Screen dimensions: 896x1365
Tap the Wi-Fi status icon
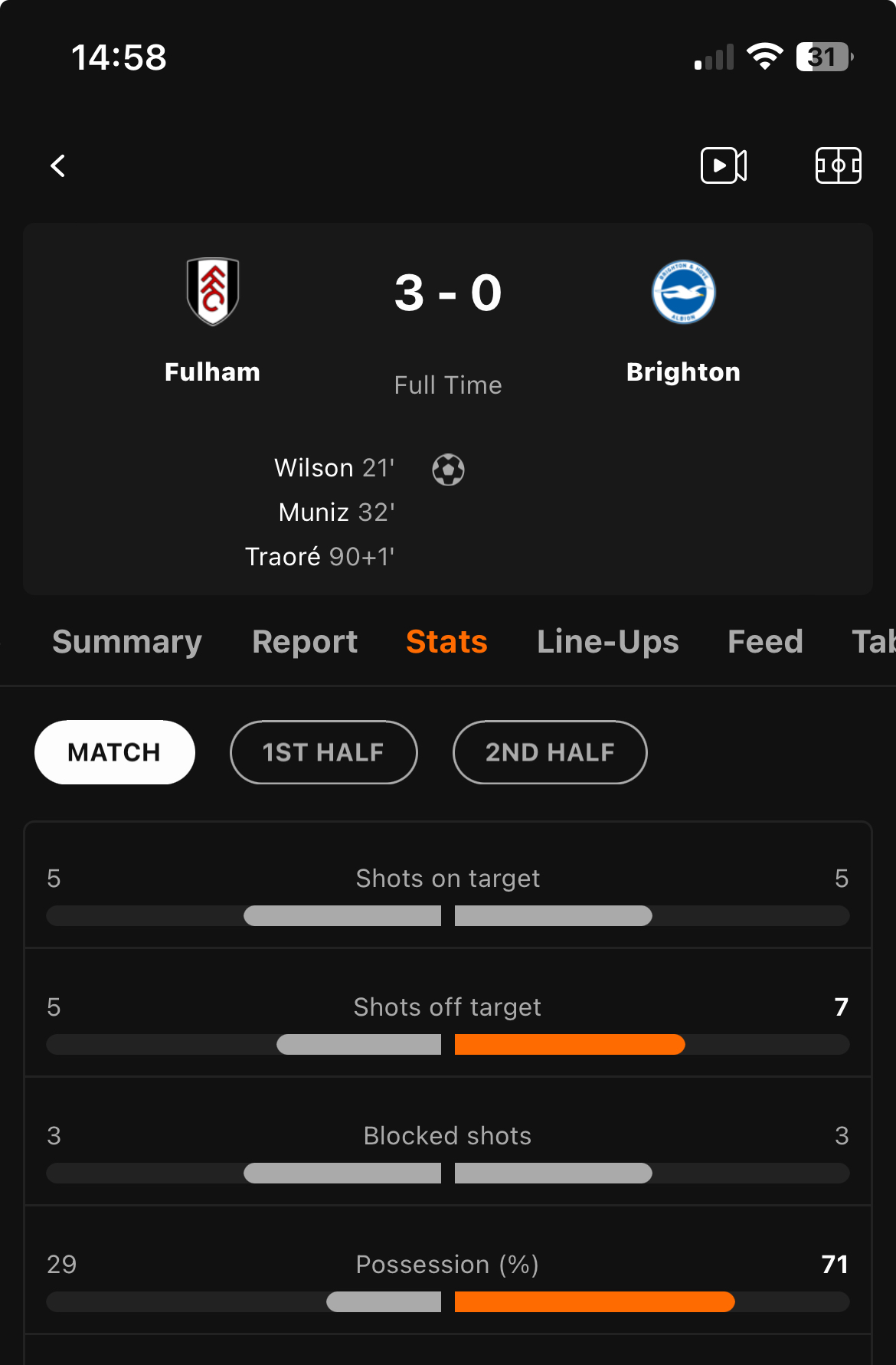(764, 57)
